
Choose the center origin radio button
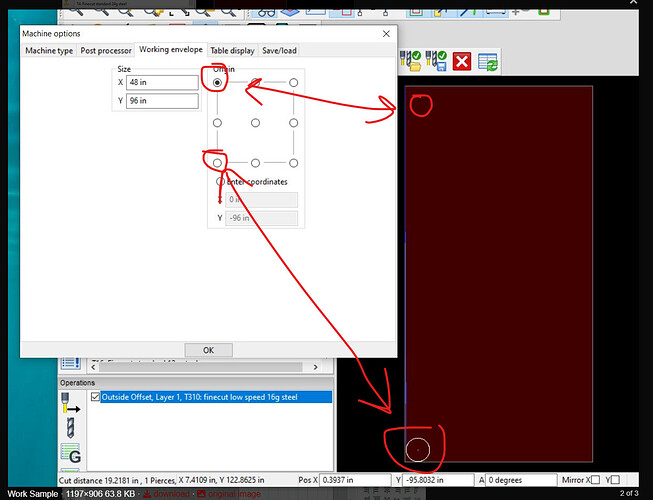coord(256,122)
